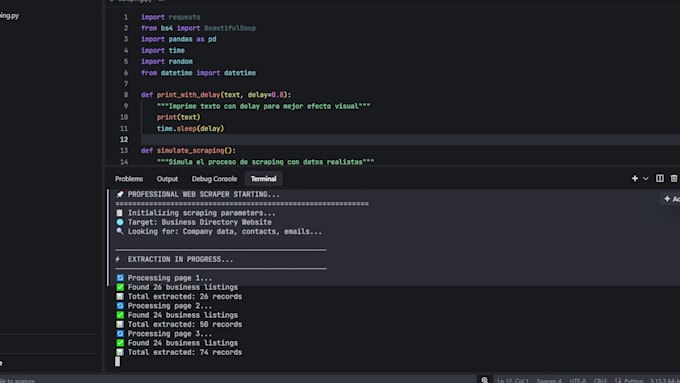Click 'from datetime import datetime' on line 6
Screen dimensions: 680x383
coord(198,73)
